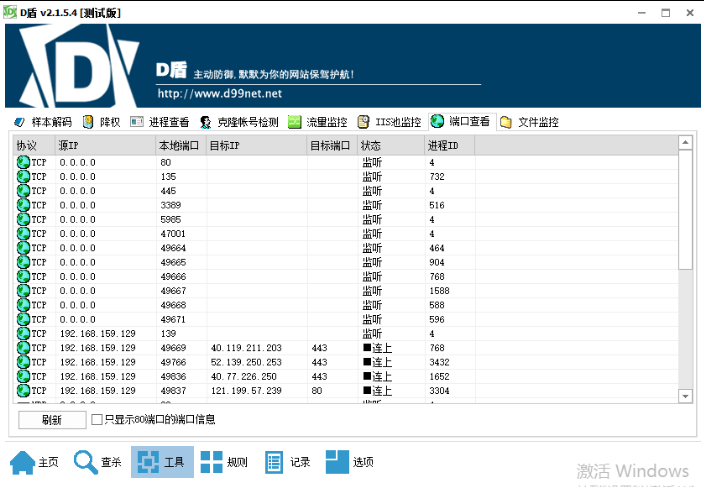Sort by 进程ID column header

(450, 145)
